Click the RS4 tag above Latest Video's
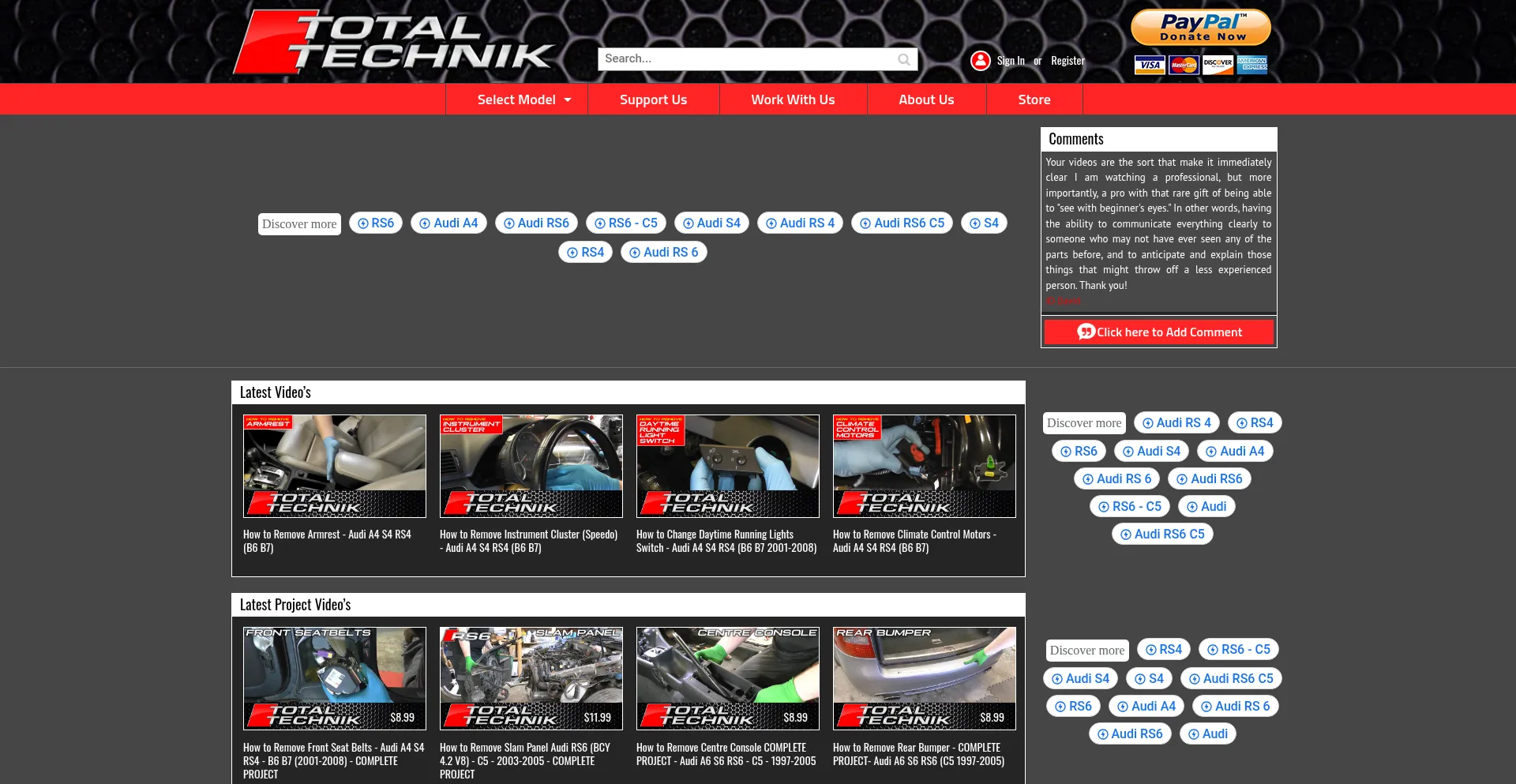 [x=585, y=253]
